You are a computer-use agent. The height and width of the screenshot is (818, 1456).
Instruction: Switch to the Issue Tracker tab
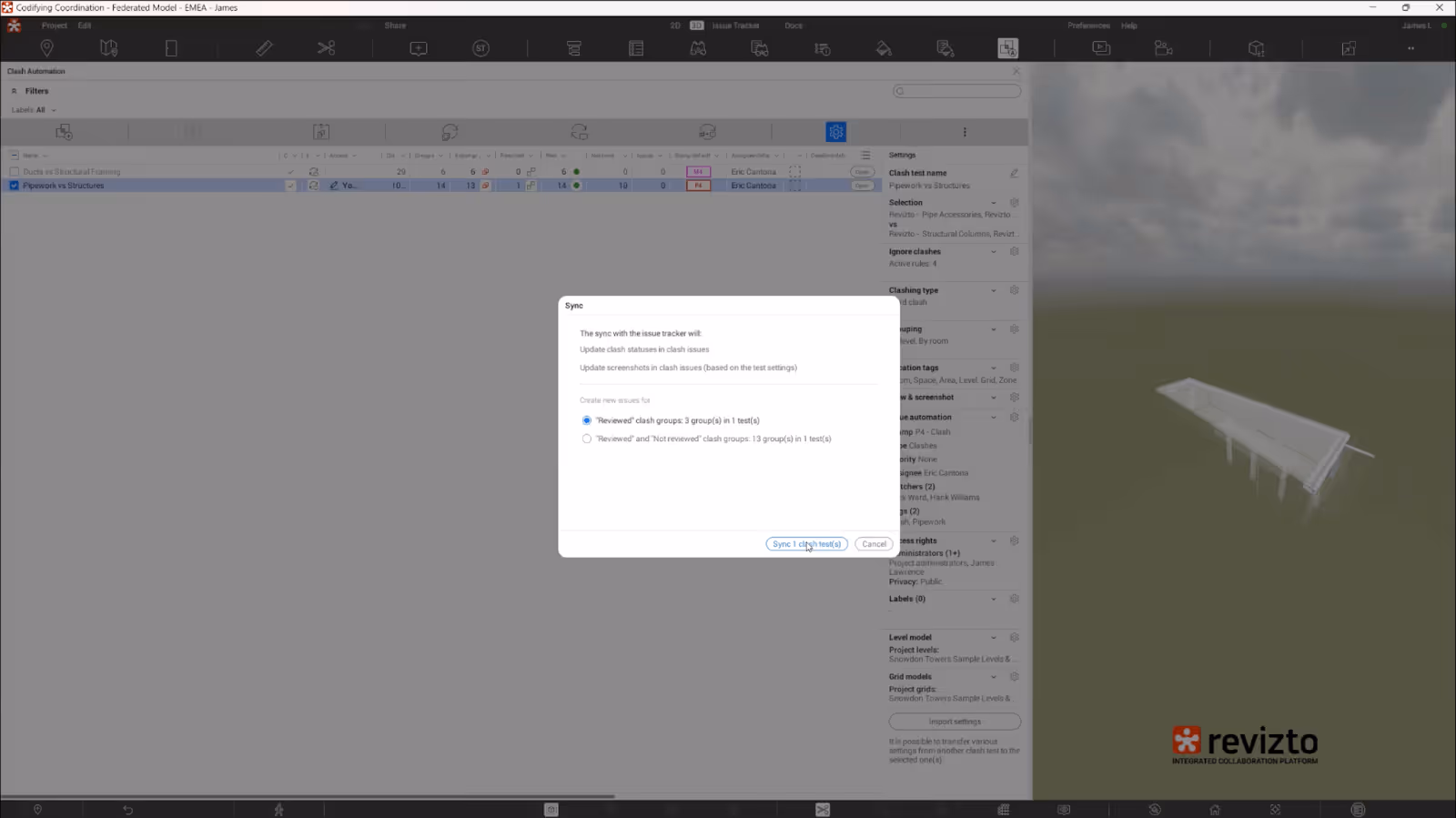[x=735, y=25]
